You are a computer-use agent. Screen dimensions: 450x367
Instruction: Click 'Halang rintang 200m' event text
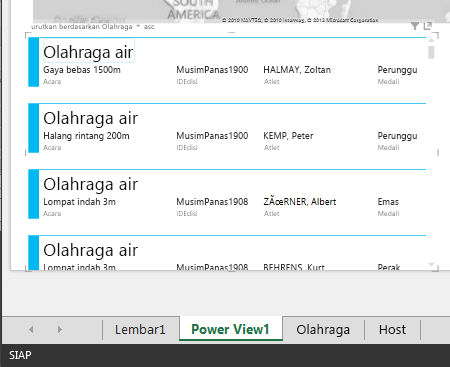click(x=86, y=136)
